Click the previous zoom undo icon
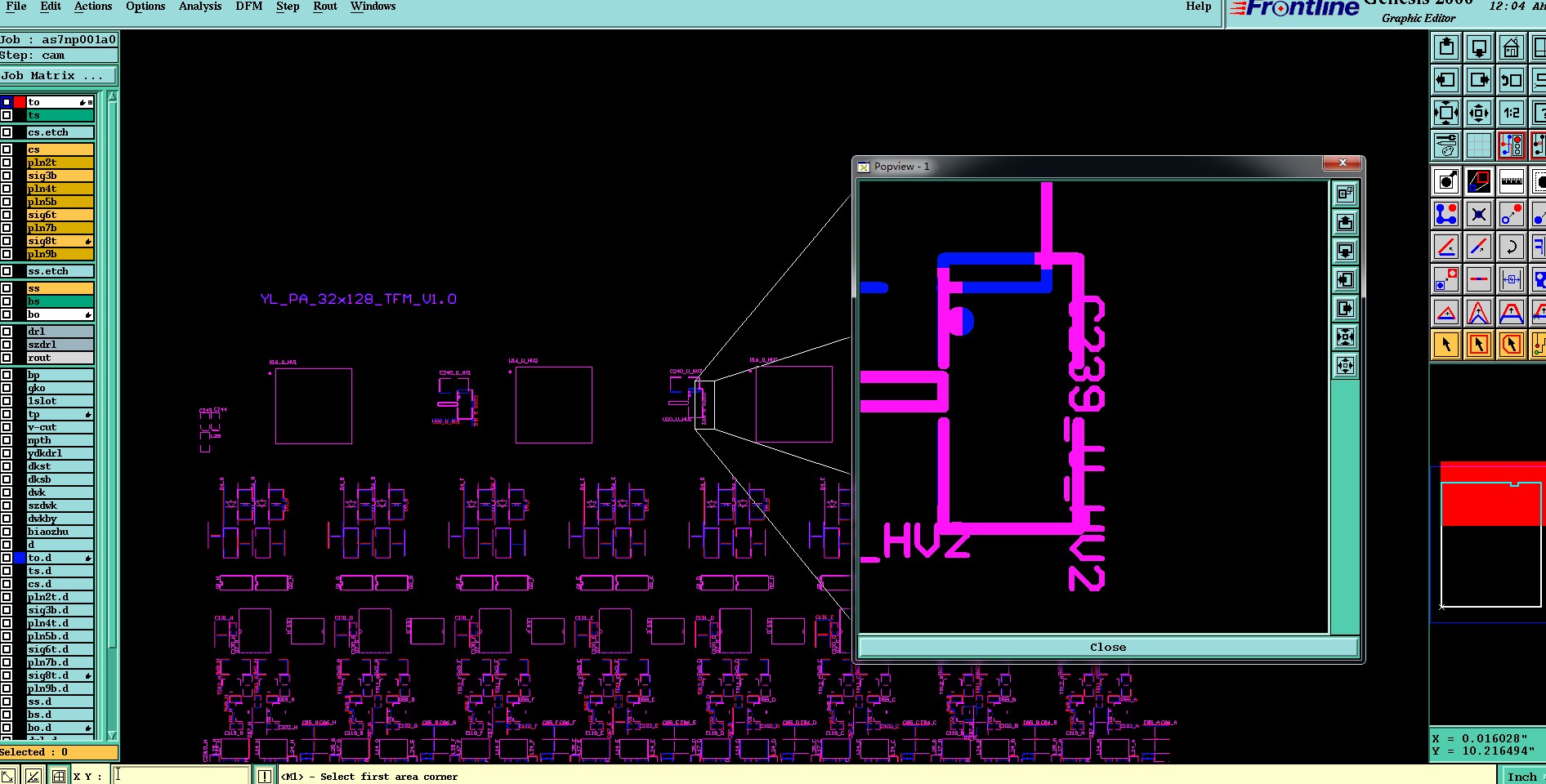The width and height of the screenshot is (1546, 784). click(1512, 80)
